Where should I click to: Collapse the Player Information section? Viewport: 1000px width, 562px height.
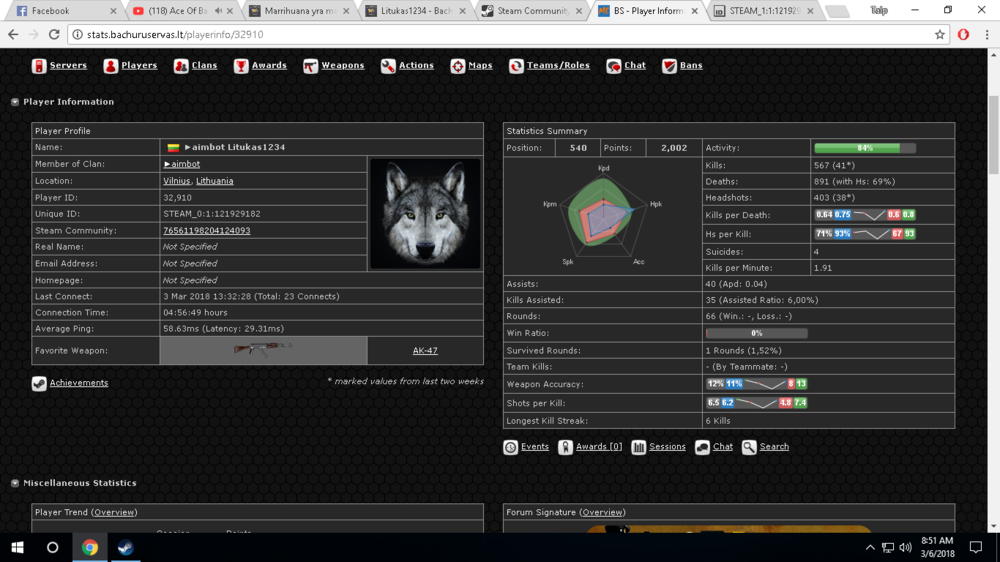click(x=15, y=102)
